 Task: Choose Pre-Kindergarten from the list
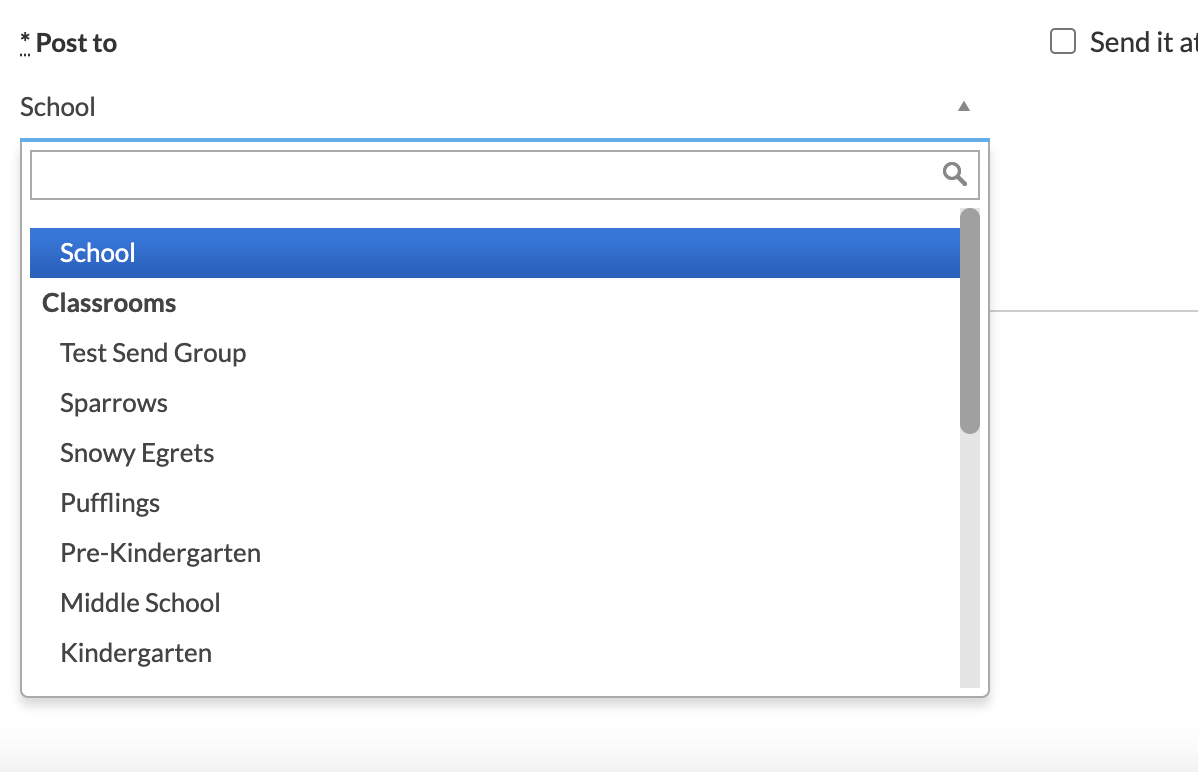coord(495,553)
